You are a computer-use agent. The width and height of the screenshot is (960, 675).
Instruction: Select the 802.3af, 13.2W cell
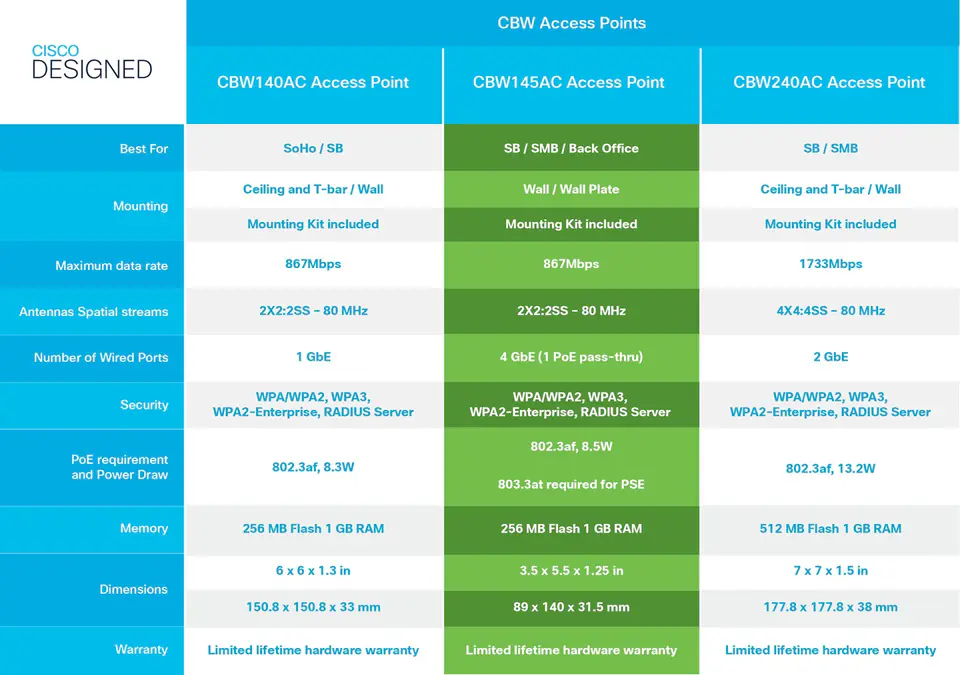pyautogui.click(x=831, y=469)
